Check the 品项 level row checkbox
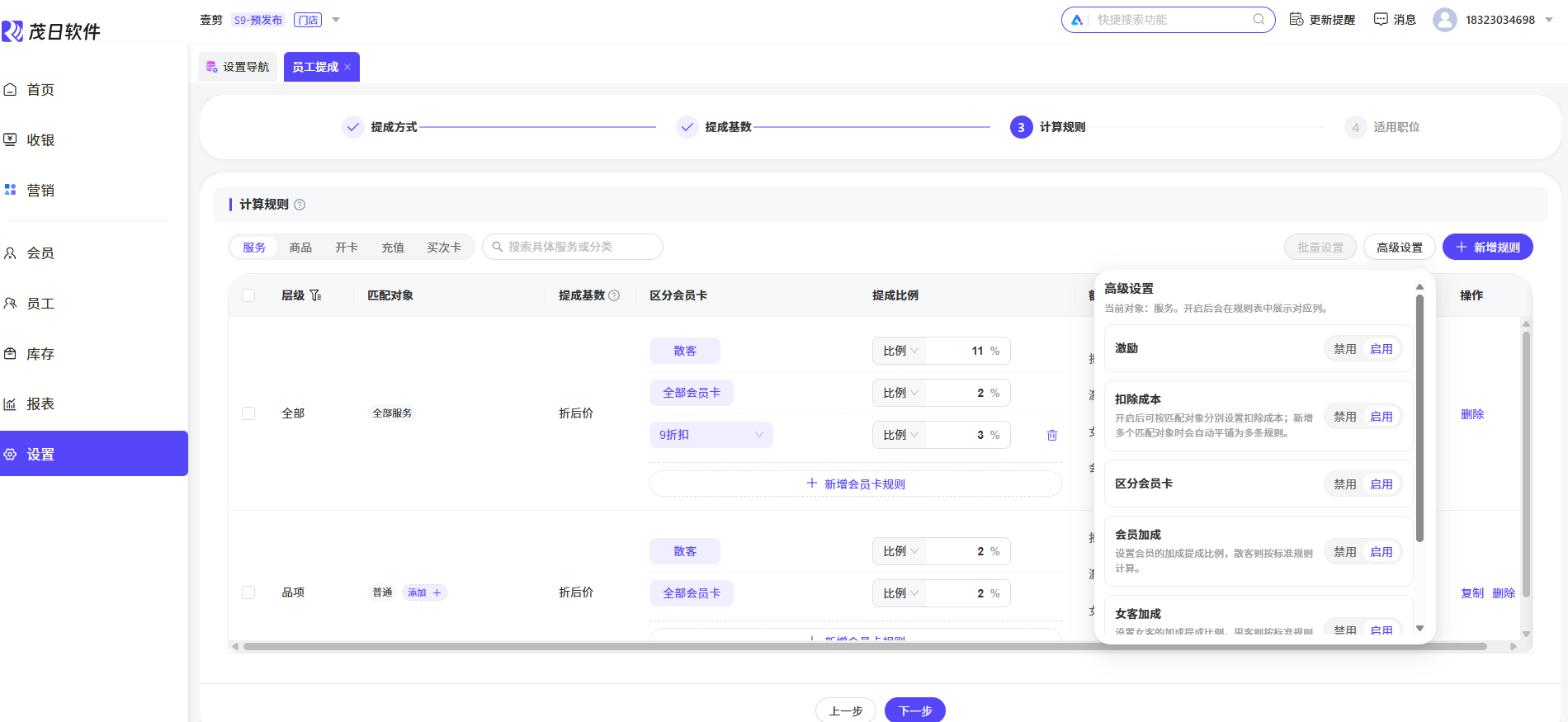Screen dimensions: 1568x722 248,592
